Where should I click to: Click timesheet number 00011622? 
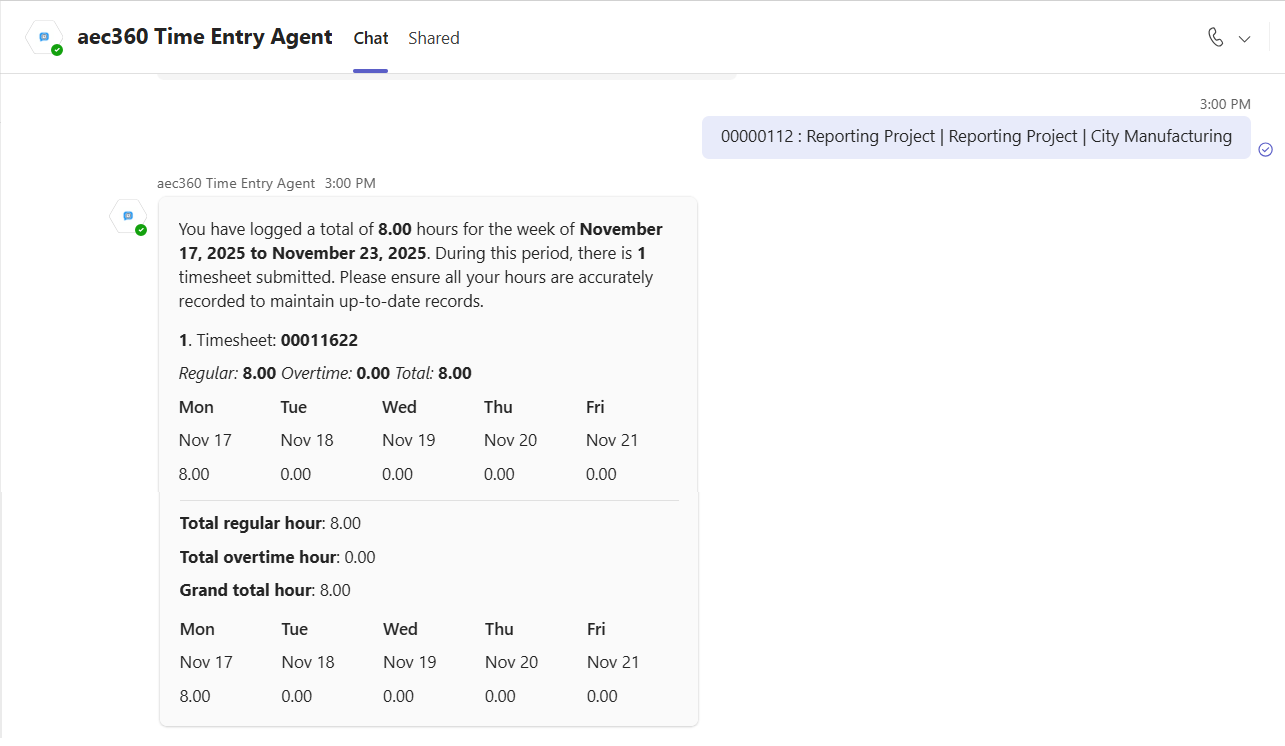point(319,340)
